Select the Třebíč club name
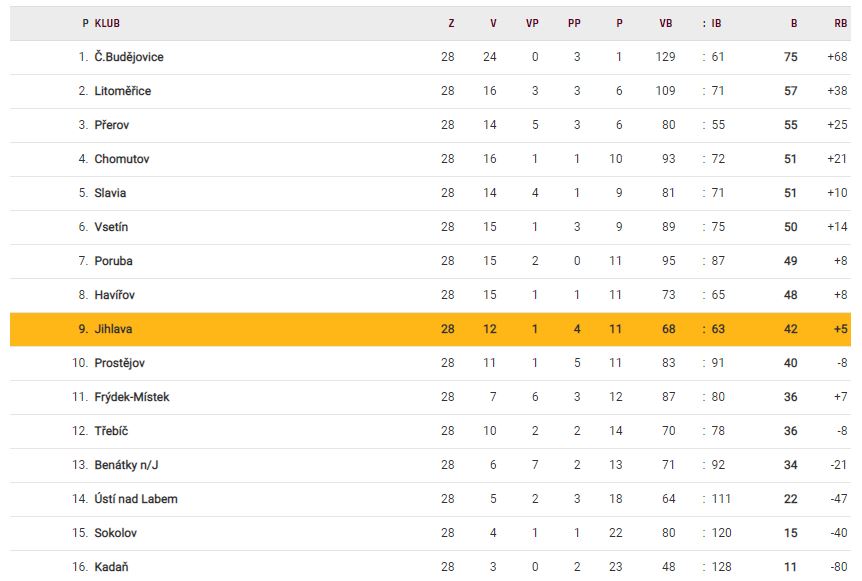The image size is (862, 581). [111, 431]
